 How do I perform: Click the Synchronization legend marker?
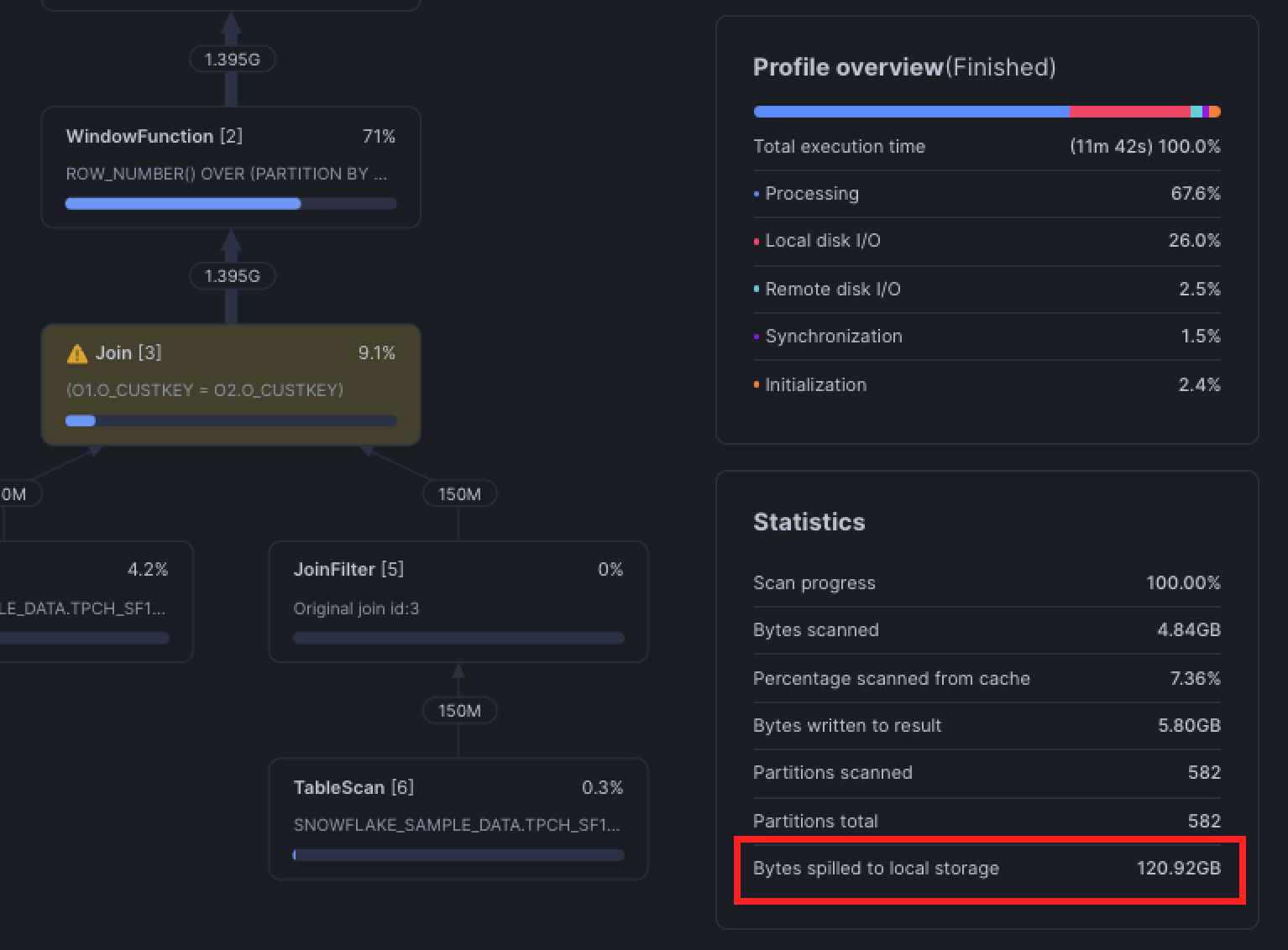tap(757, 336)
